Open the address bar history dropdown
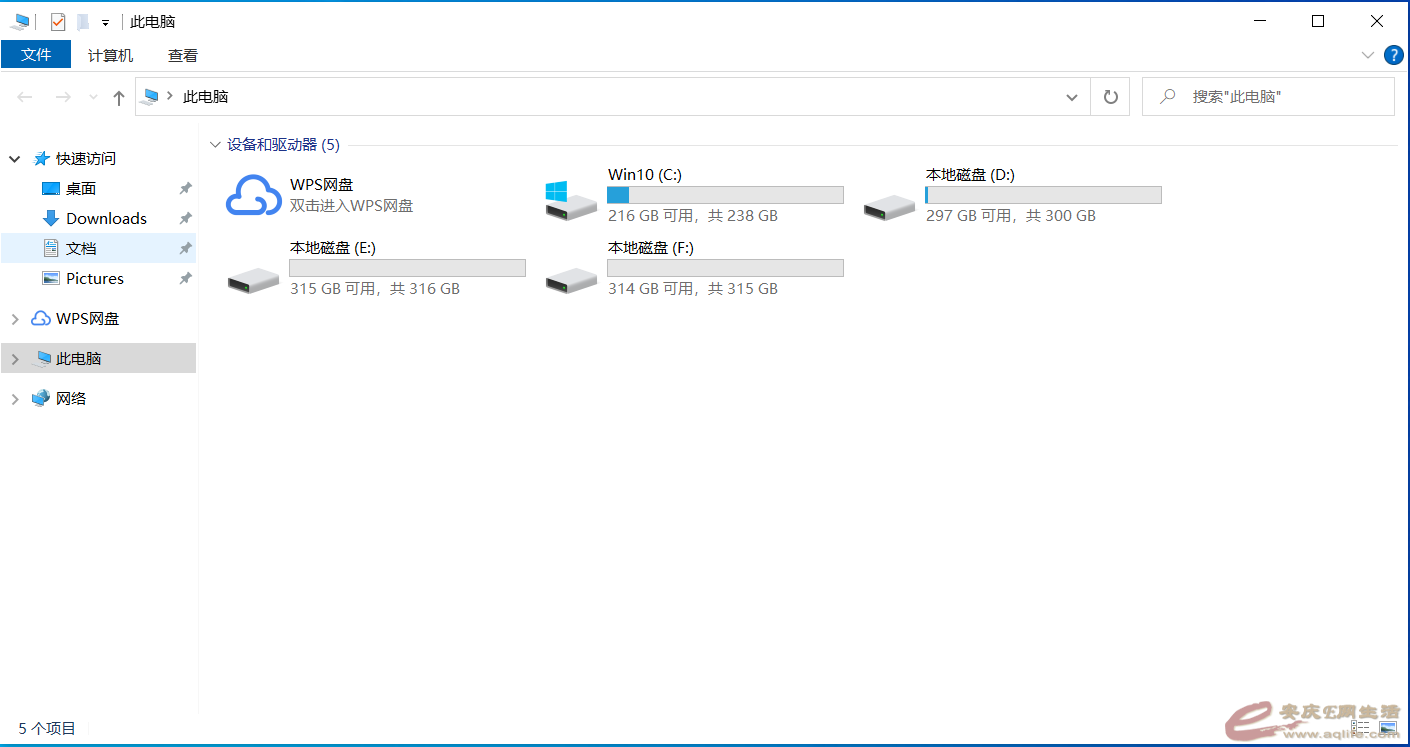Viewport: 1410px width, 747px height. (x=1072, y=97)
